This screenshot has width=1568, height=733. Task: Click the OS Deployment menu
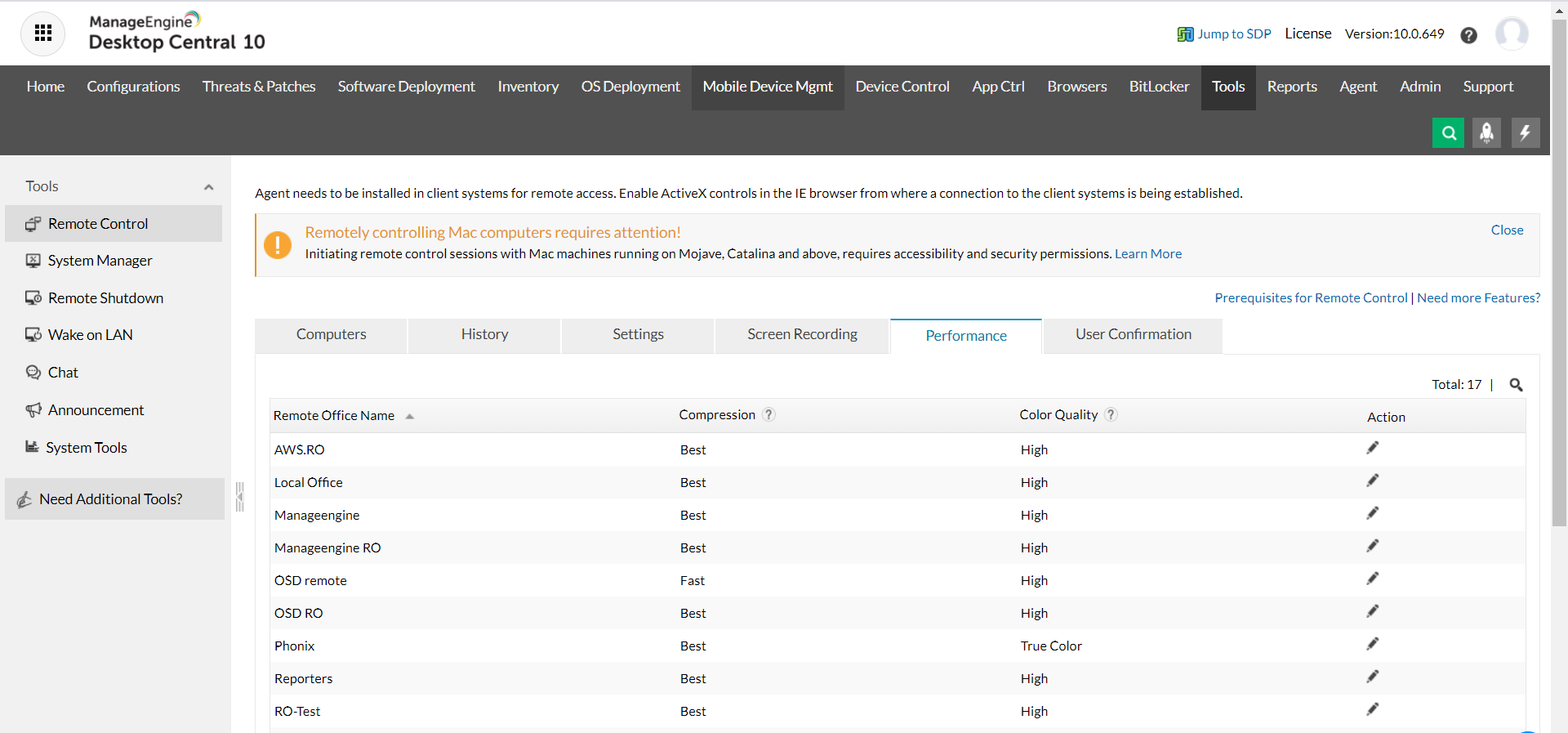pyautogui.click(x=630, y=87)
